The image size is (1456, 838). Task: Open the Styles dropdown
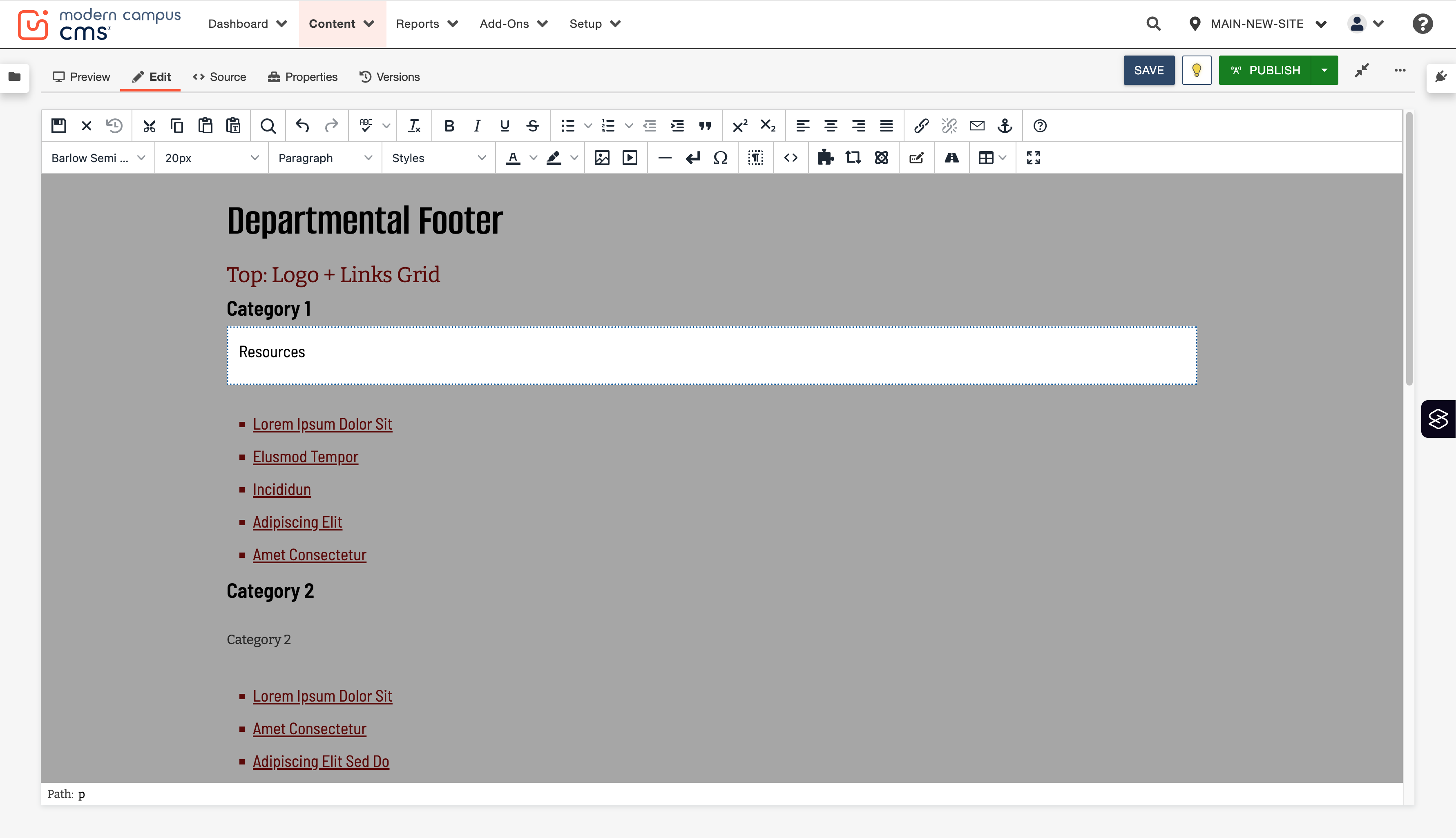[x=439, y=158]
